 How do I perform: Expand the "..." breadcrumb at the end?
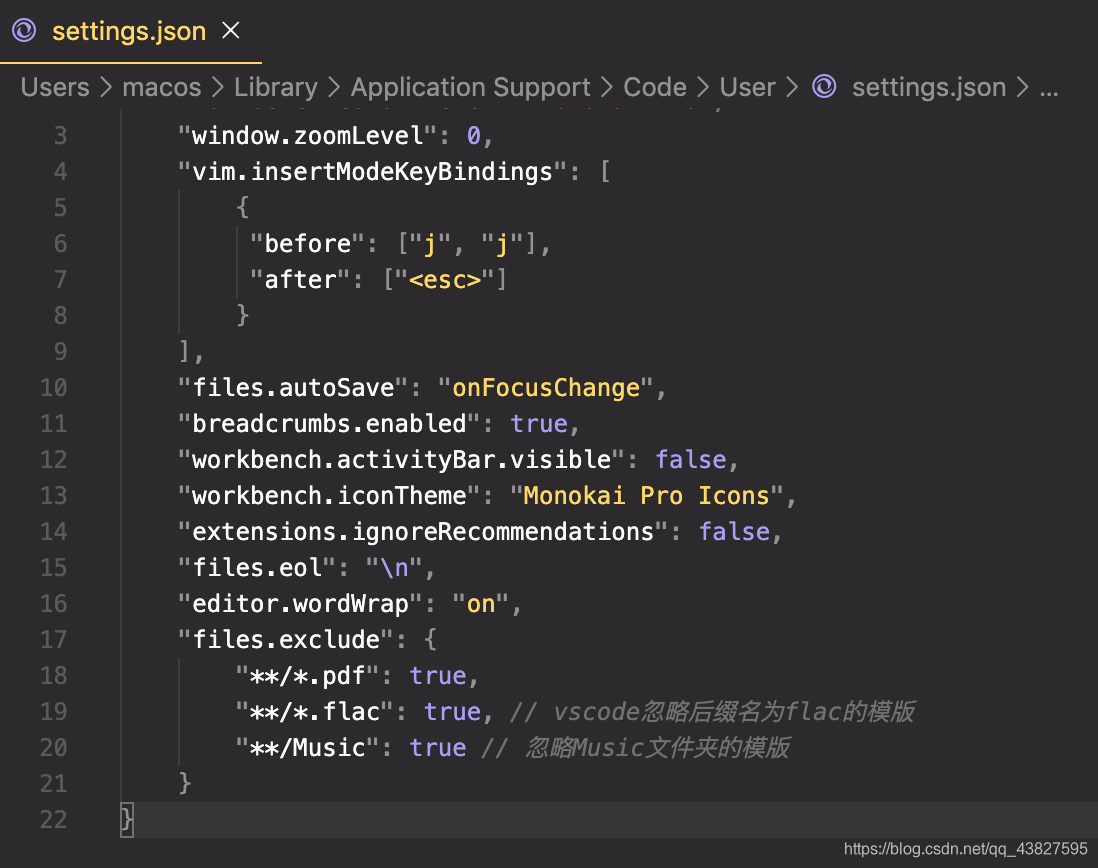point(1049,87)
